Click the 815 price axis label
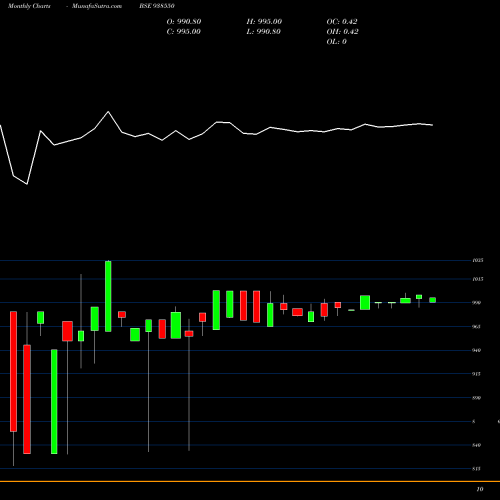This screenshot has width=500, height=500. (x=477, y=469)
